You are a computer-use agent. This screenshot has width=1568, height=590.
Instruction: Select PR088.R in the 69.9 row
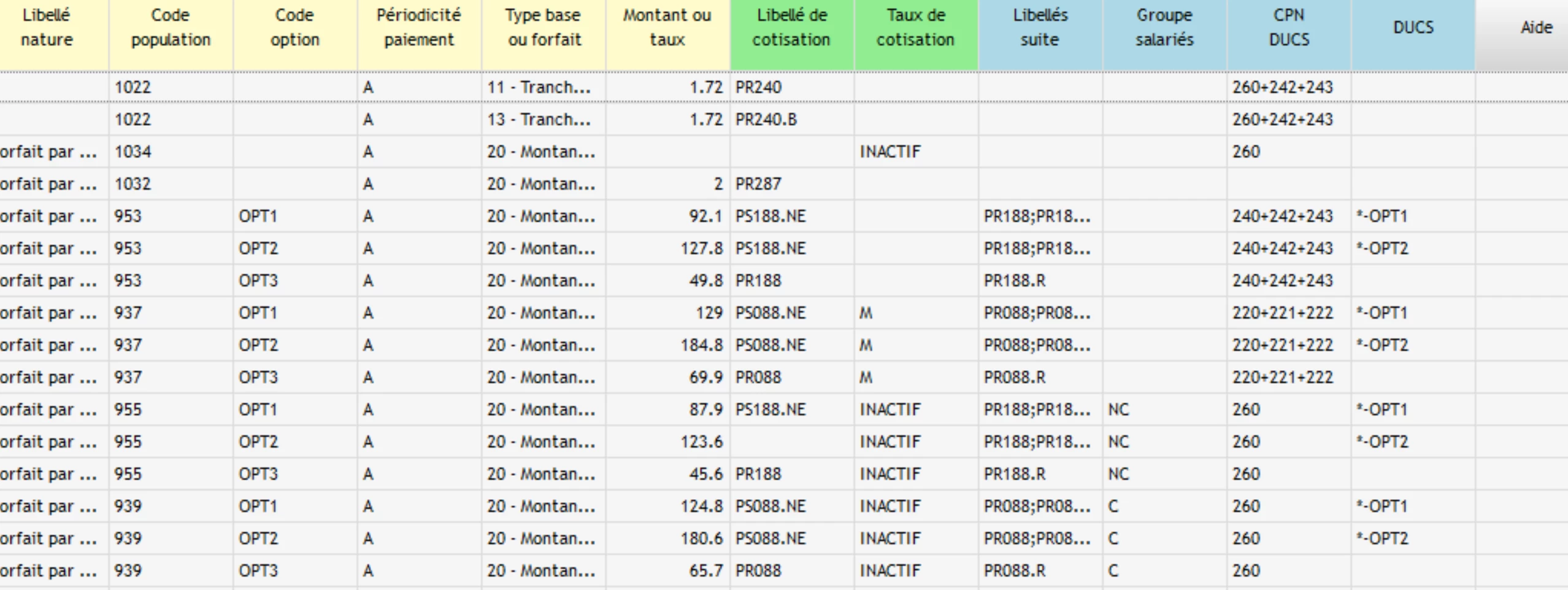tap(1040, 377)
